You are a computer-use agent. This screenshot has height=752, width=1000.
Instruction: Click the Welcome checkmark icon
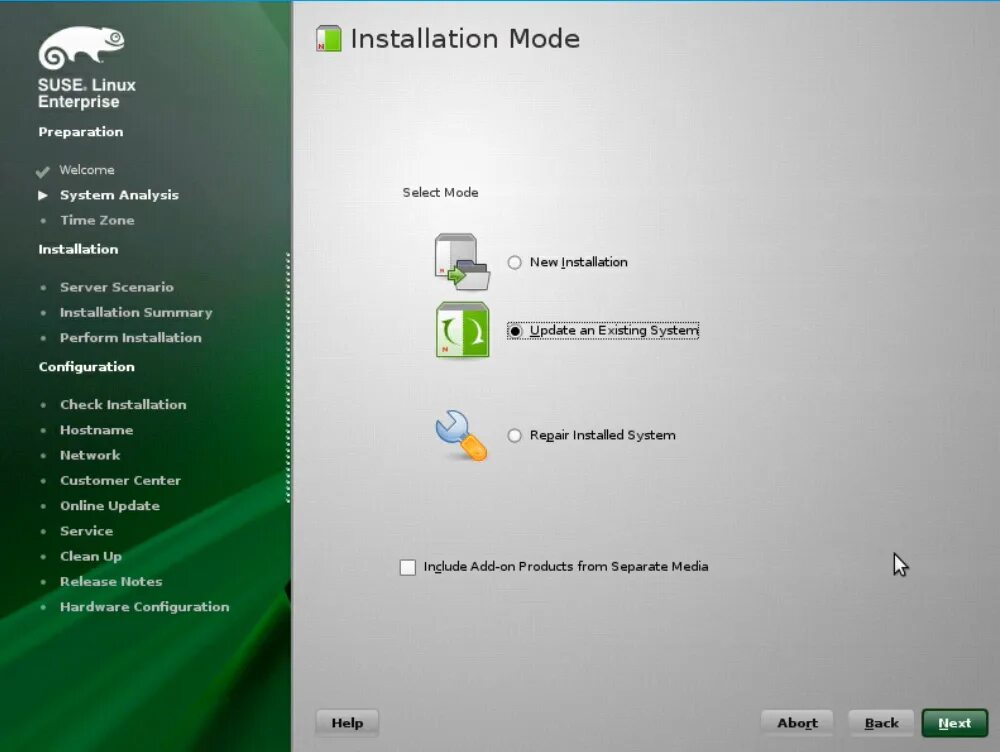pos(43,172)
